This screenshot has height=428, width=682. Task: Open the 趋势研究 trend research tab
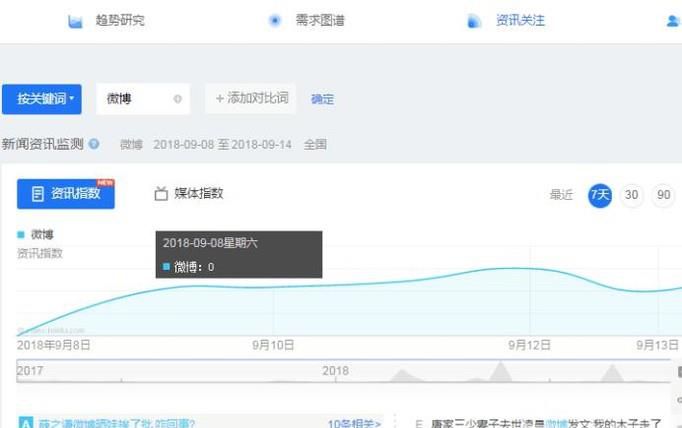(120, 20)
